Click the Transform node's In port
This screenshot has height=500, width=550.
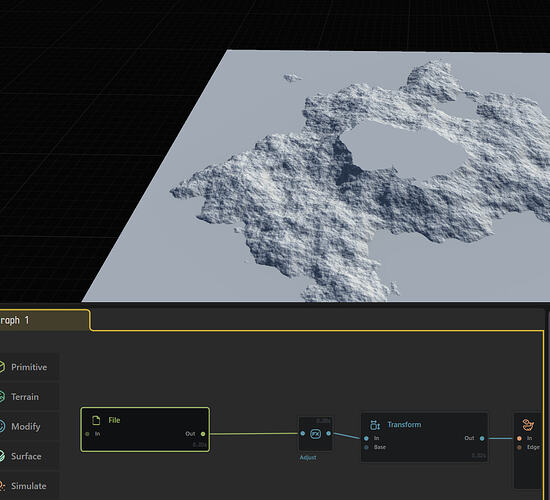tap(366, 438)
